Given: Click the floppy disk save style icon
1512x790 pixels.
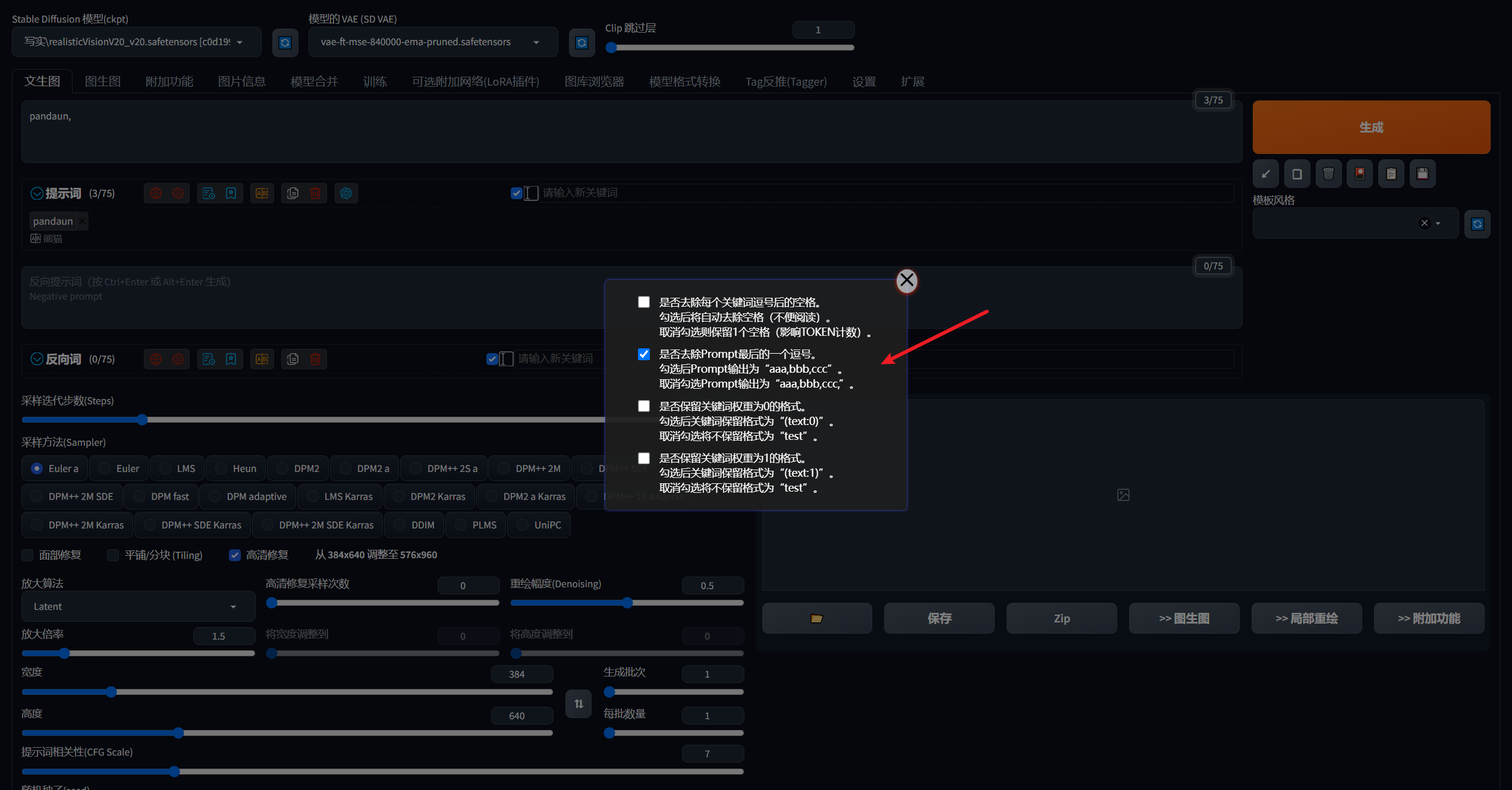Looking at the screenshot, I should click(1422, 174).
